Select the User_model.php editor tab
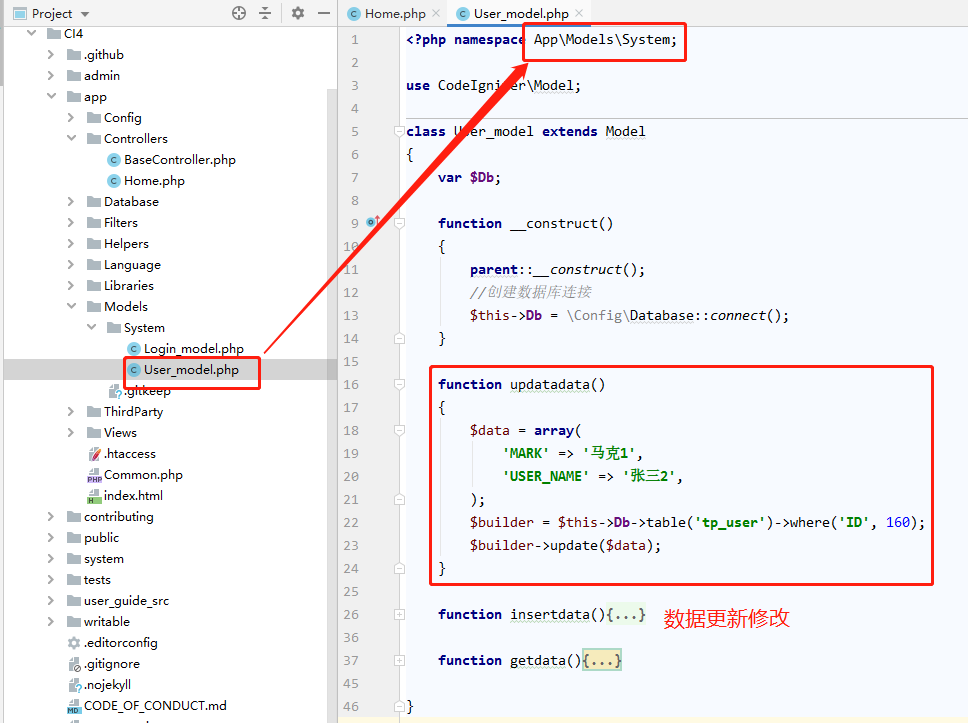968x723 pixels. (521, 14)
